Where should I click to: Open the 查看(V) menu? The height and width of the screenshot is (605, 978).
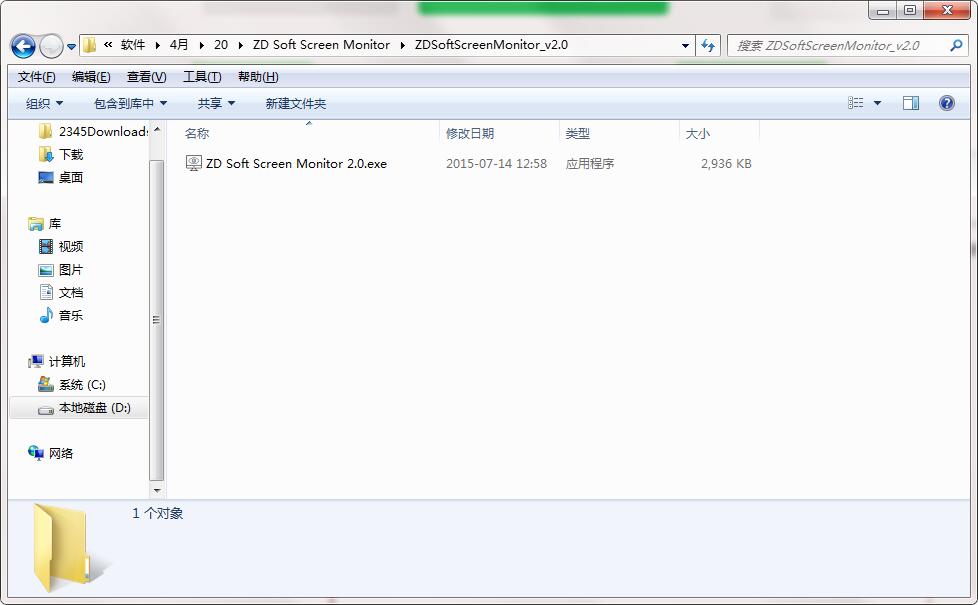tap(147, 77)
